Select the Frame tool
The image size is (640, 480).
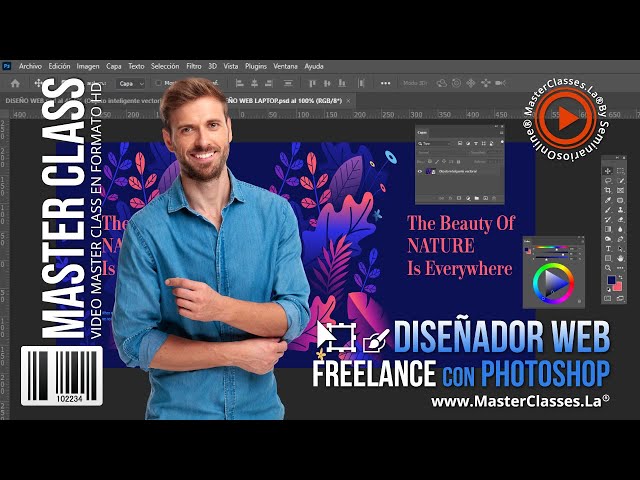[x=620, y=191]
